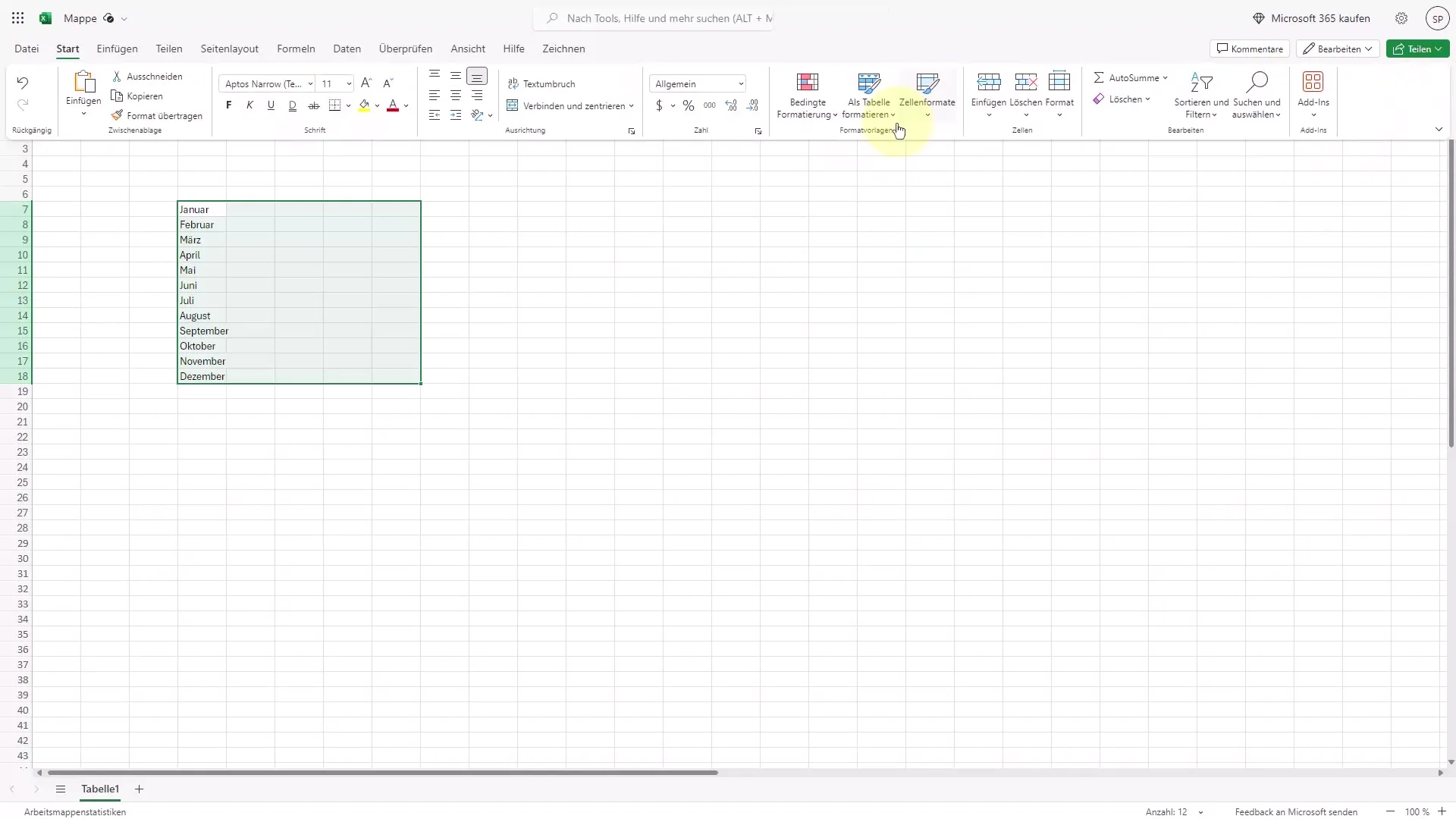The image size is (1456, 819).
Task: Switch to Daten tab
Action: click(x=347, y=49)
